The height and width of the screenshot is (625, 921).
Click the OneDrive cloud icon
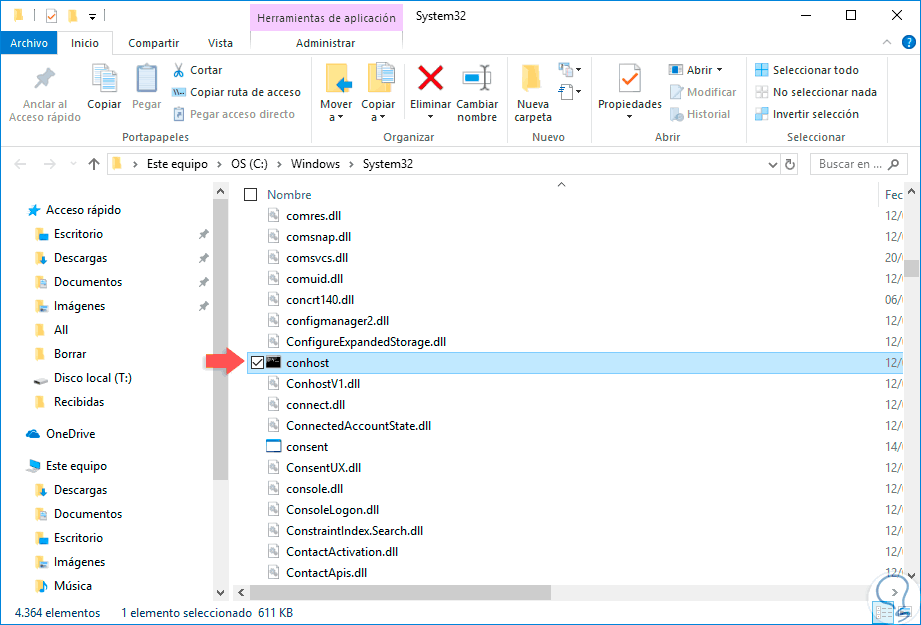33,434
